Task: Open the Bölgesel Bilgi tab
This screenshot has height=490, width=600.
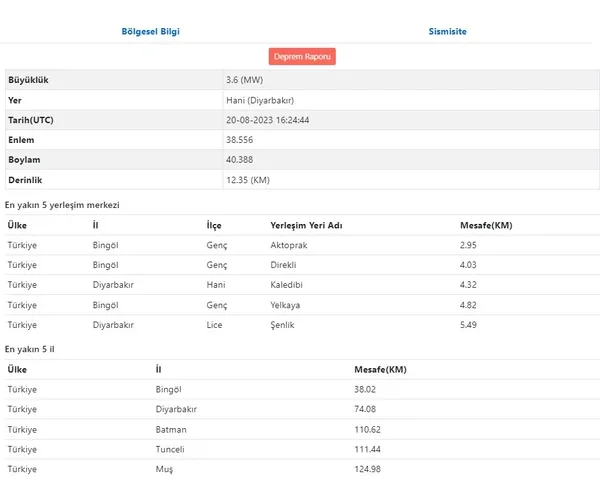Action: click(150, 31)
